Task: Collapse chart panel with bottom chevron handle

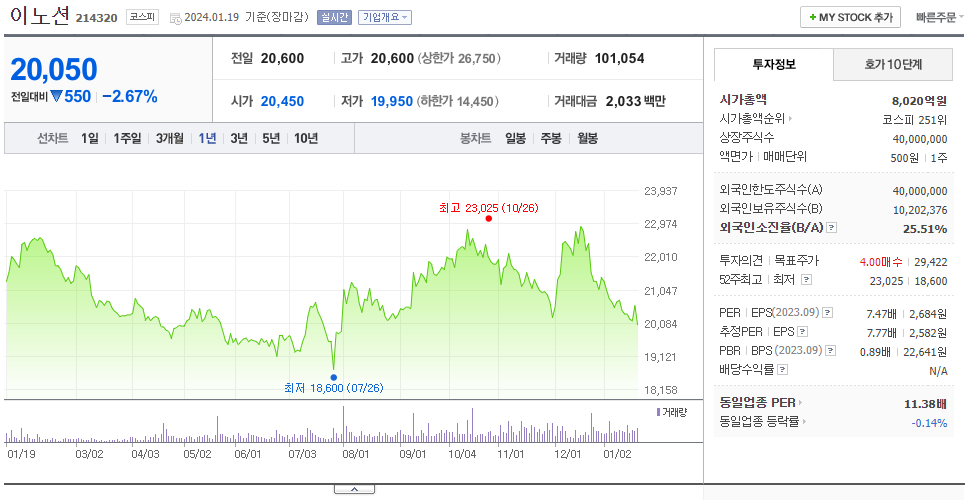Action: [354, 490]
